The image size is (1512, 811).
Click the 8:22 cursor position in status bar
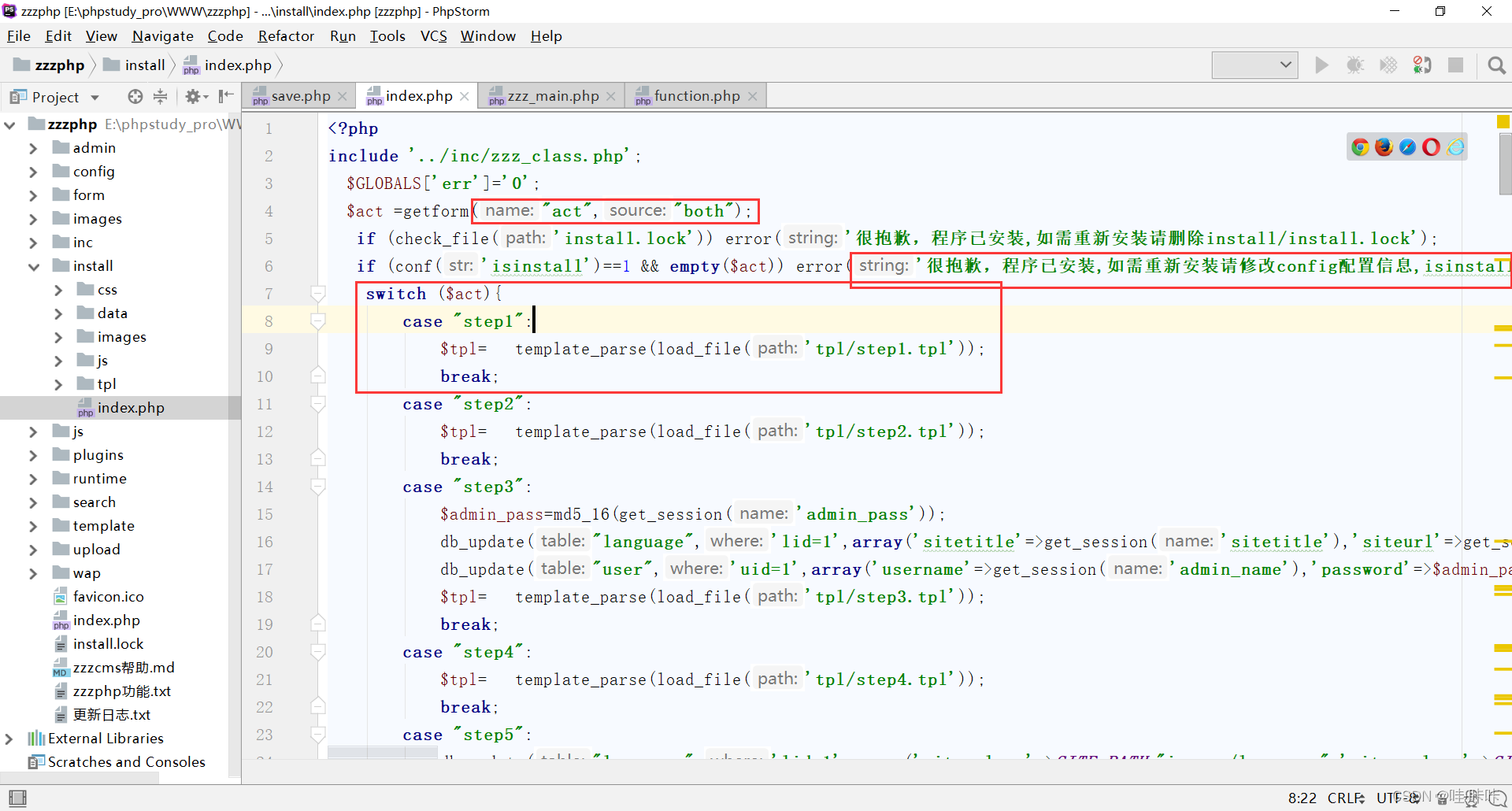(x=1302, y=798)
